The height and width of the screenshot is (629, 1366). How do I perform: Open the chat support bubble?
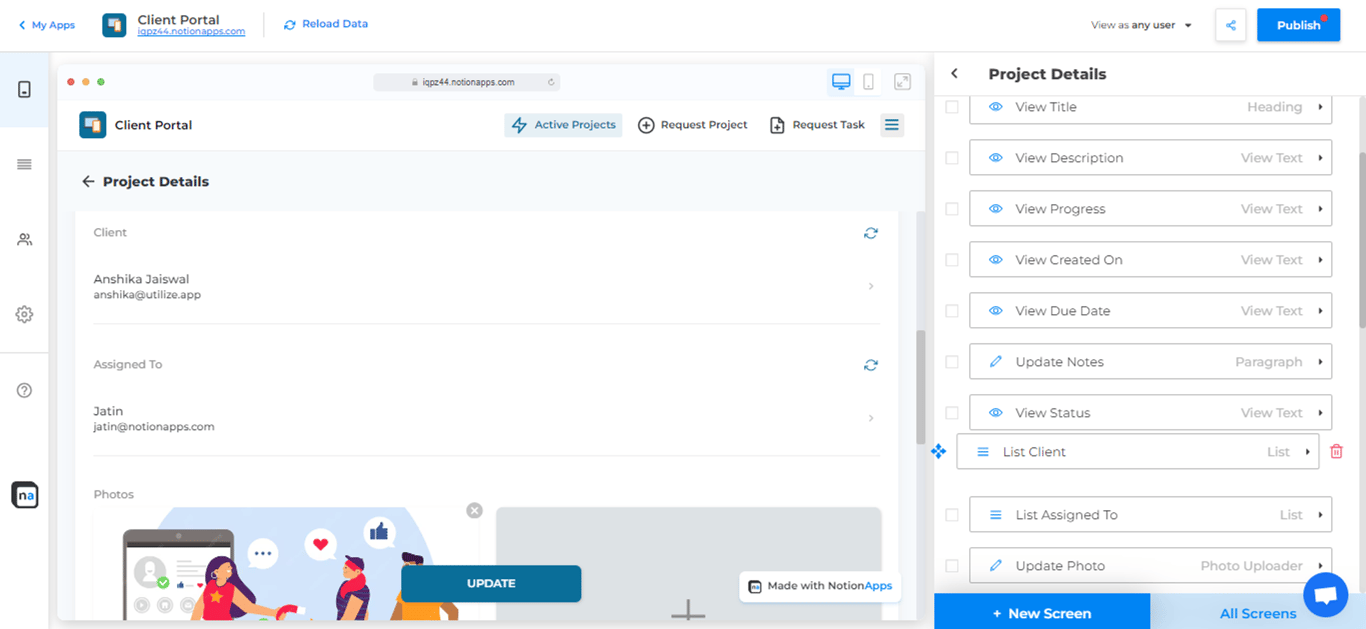click(1325, 594)
